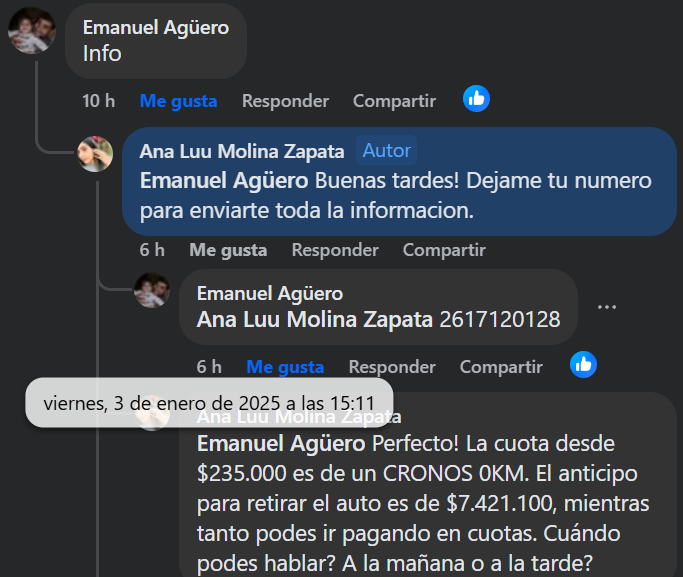Click Compartir under the Info comment
This screenshot has width=683, height=577.
click(394, 101)
